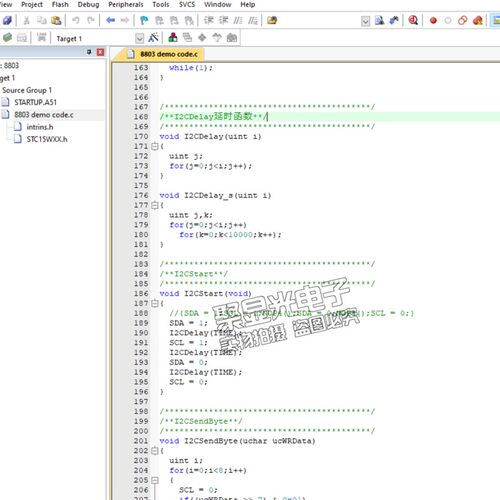500x500 pixels.
Task: Click the Navigate Backwards blue arrow
Action: pos(110,20)
